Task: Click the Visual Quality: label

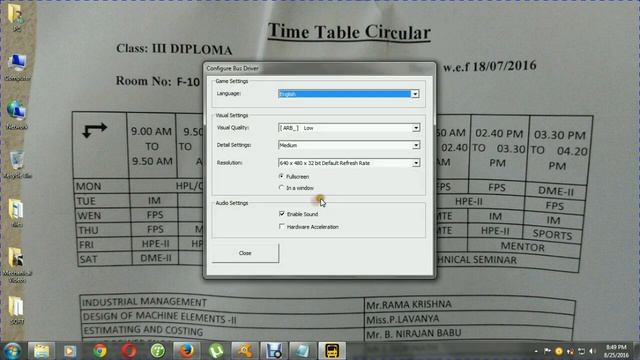Action: [x=233, y=128]
